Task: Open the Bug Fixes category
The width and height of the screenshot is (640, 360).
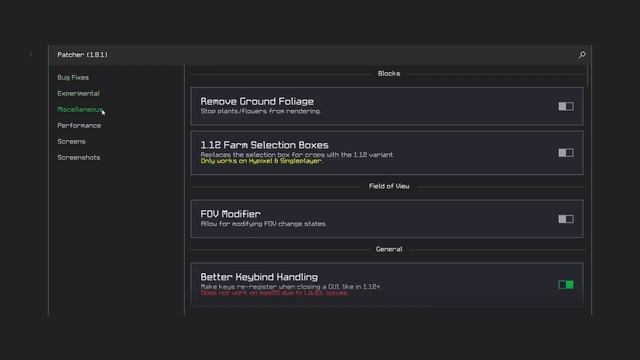Action: [x=73, y=78]
